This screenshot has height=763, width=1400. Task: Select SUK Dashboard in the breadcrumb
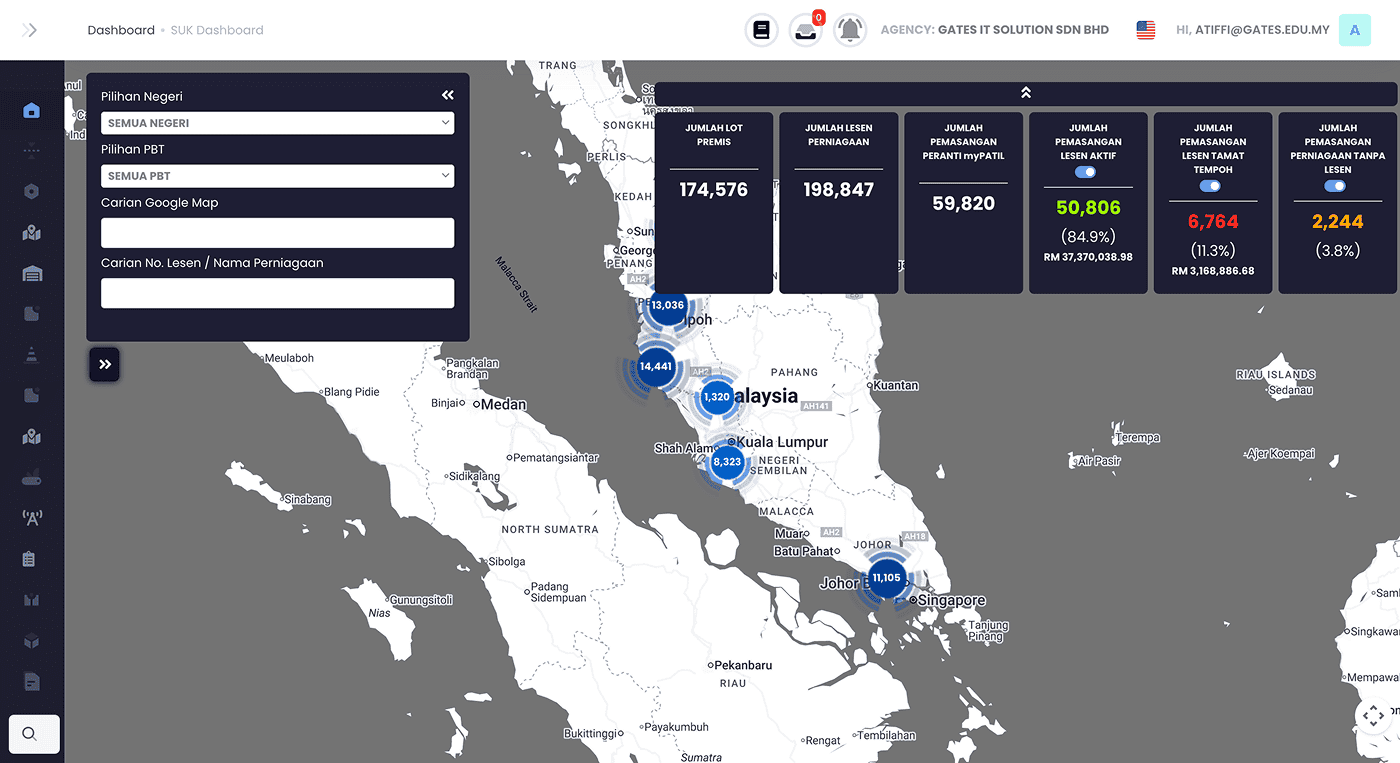coord(216,29)
